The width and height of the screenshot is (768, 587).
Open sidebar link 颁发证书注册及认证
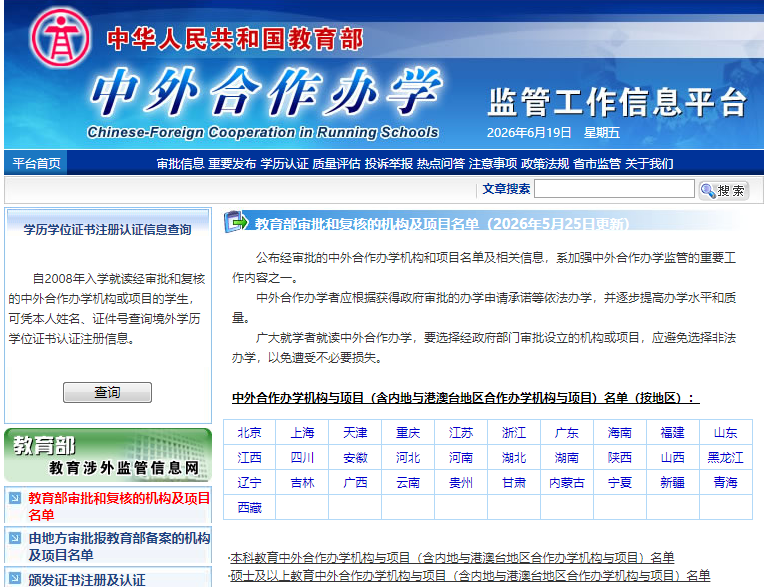click(87, 580)
